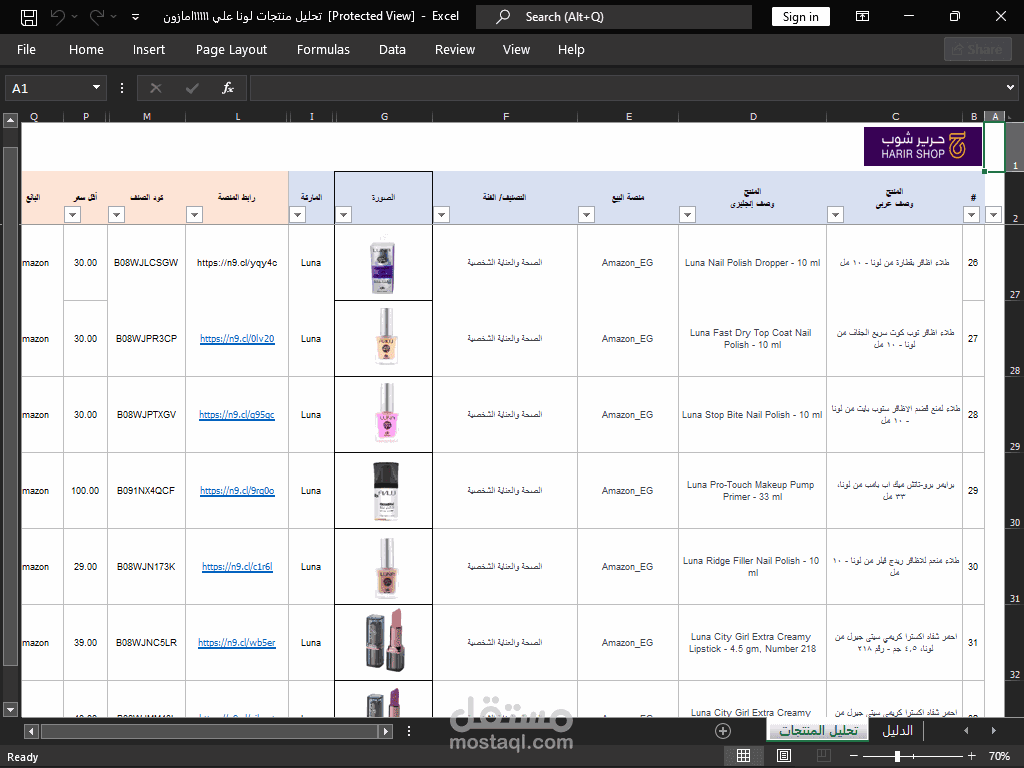Open Ribbon Display Options icon

click(862, 17)
